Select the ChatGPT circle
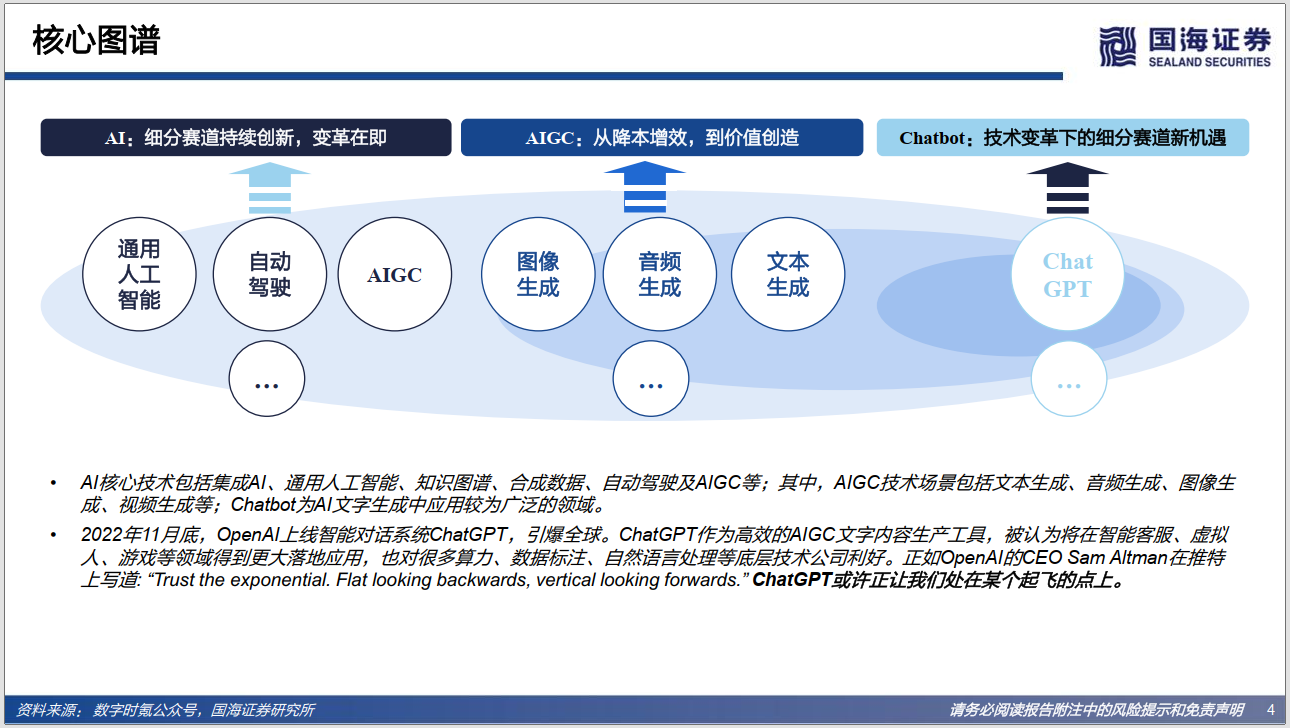Image resolution: width=1290 pixels, height=728 pixels. pos(1068,274)
